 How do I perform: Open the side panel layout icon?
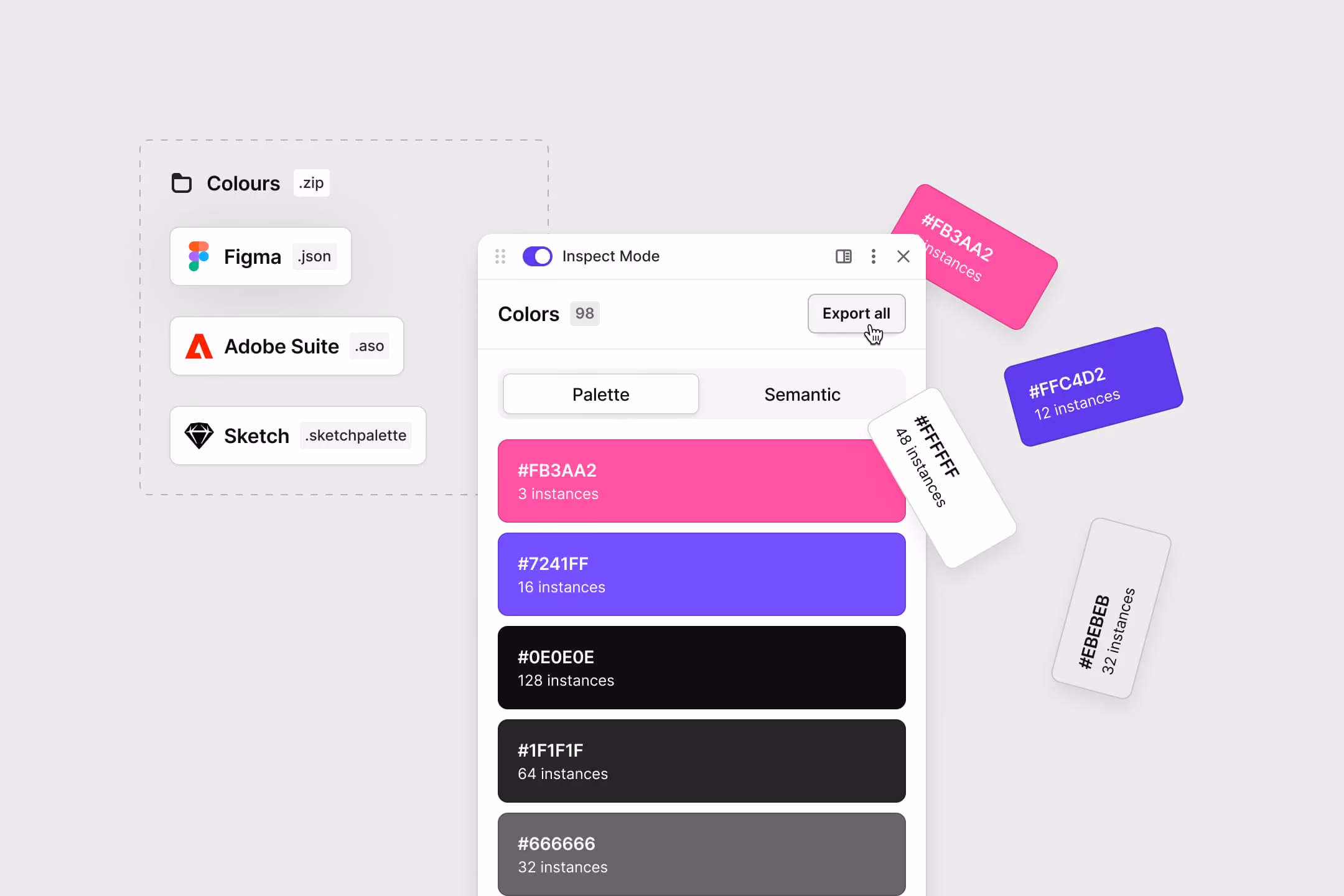(843, 256)
